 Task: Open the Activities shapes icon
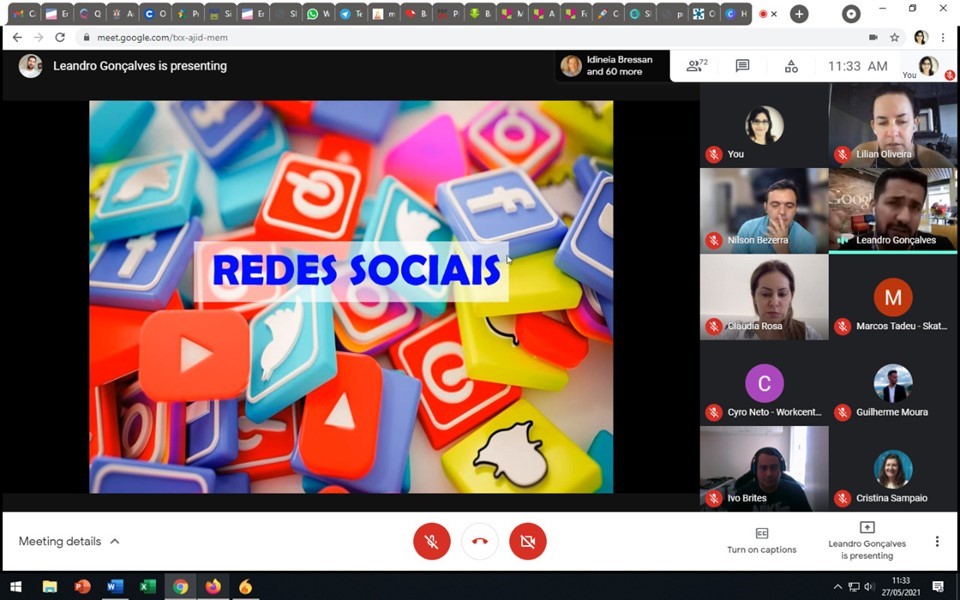point(791,66)
